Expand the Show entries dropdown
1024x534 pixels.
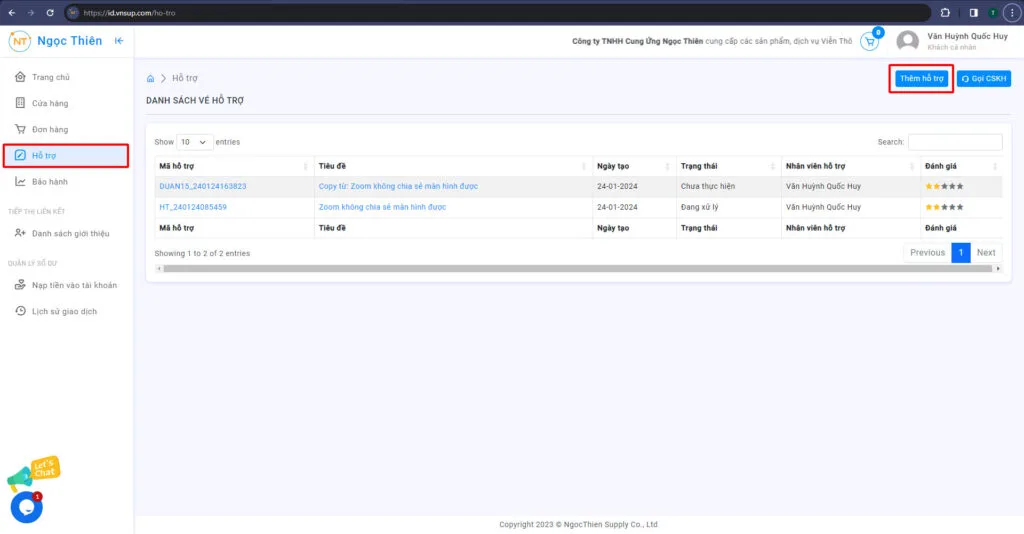click(x=195, y=142)
